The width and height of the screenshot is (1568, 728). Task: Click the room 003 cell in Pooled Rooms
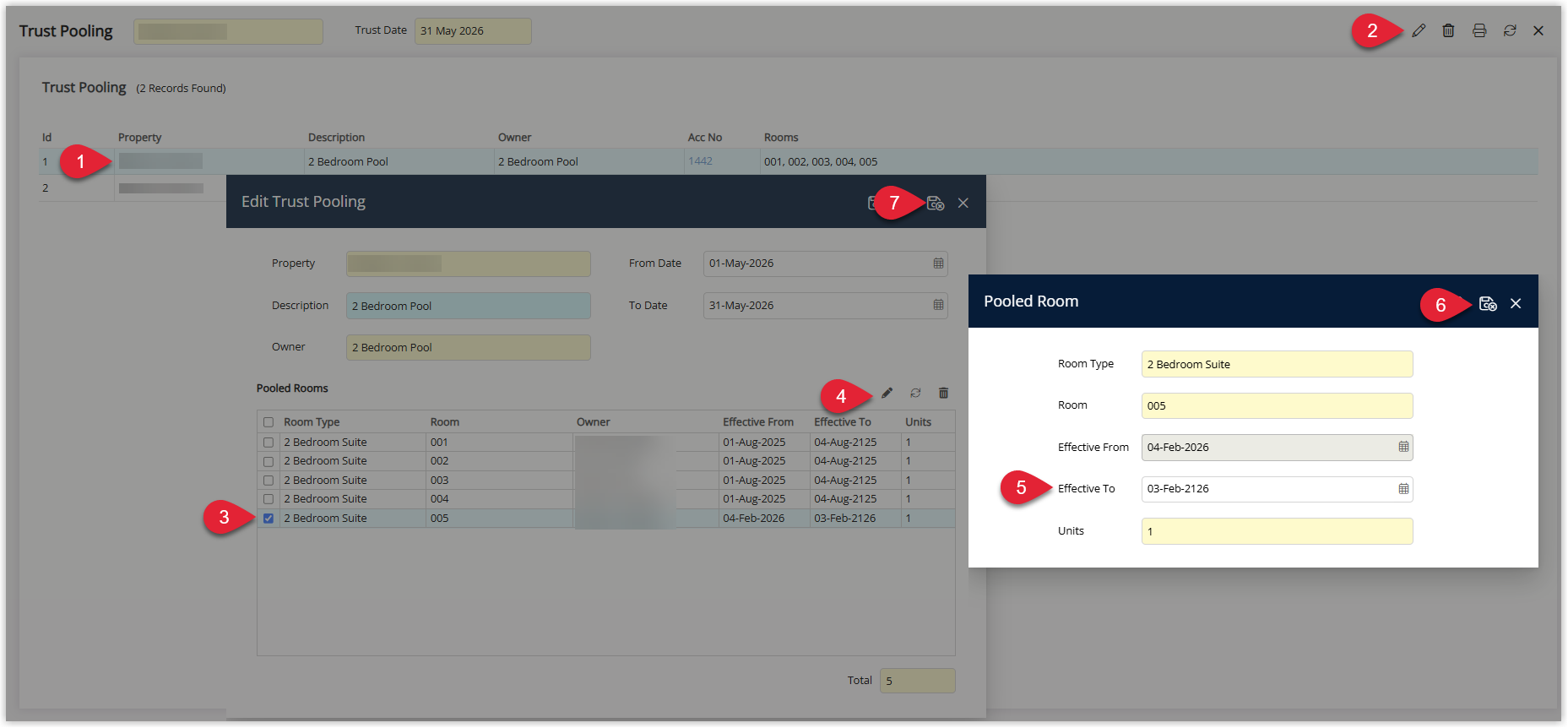point(500,481)
